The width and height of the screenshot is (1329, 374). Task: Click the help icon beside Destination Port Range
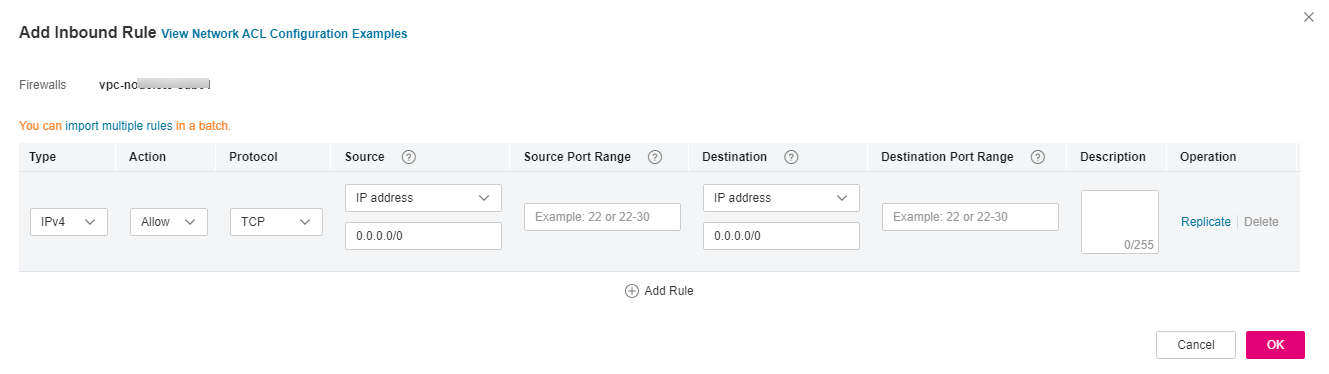(x=1038, y=157)
